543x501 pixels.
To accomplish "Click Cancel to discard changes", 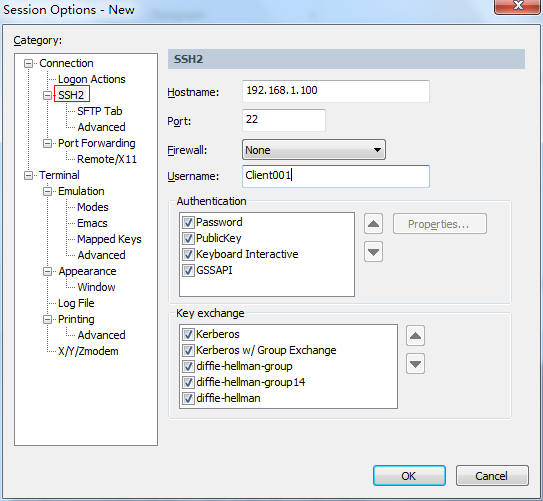I will tap(492, 476).
